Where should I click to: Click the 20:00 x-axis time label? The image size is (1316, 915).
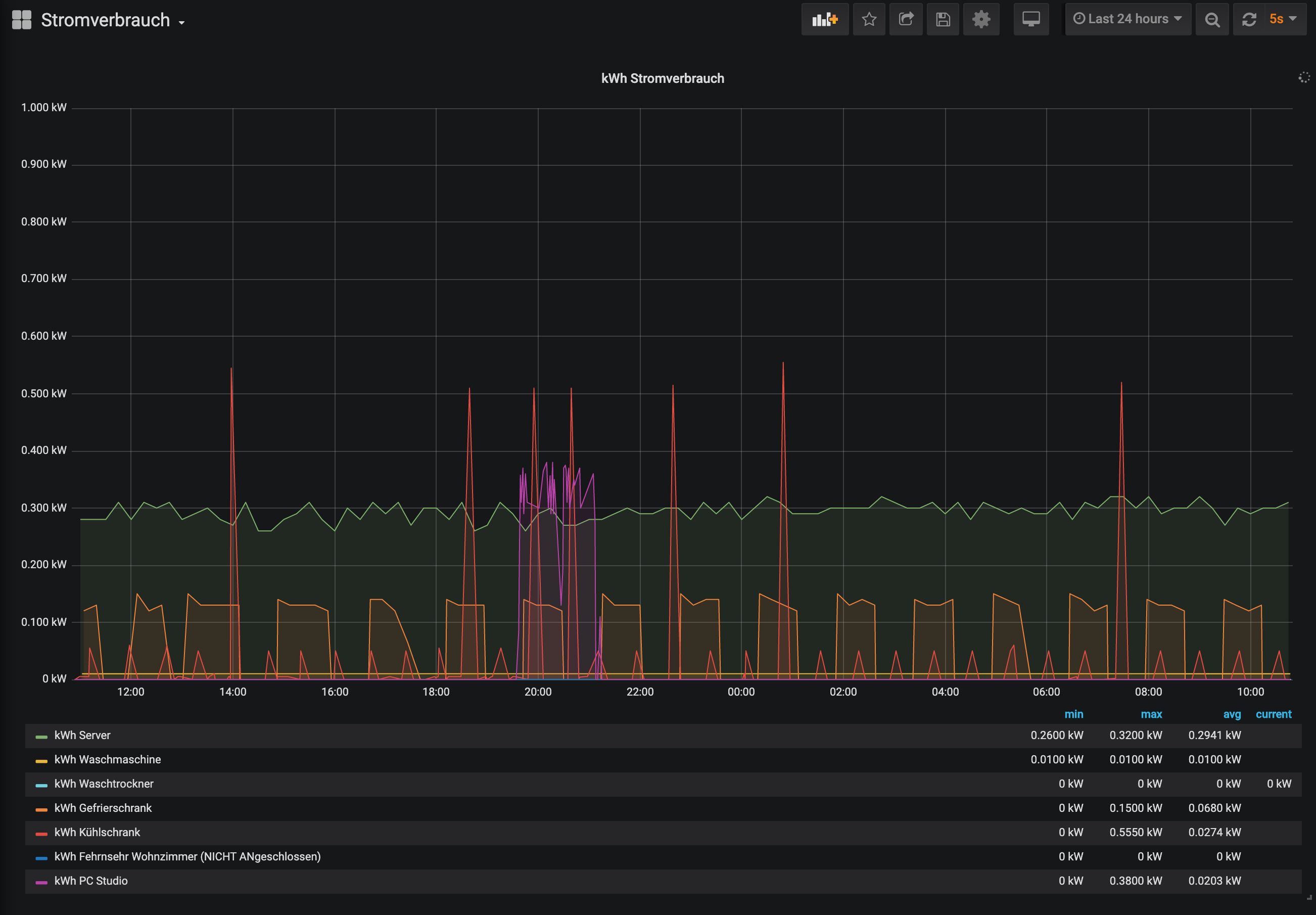coord(538,692)
